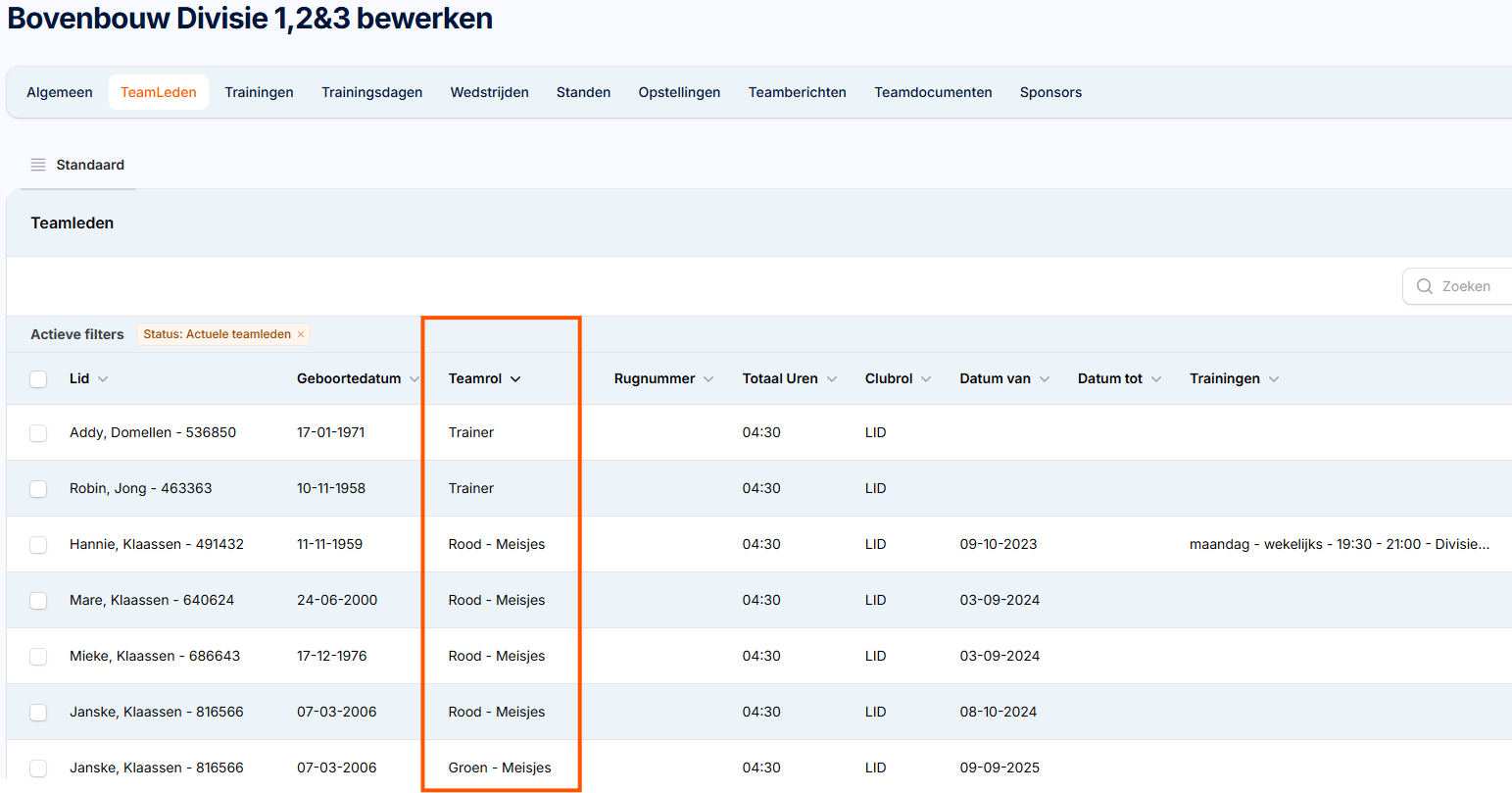Select the Standaard view tab
The image size is (1512, 793).
[78, 165]
